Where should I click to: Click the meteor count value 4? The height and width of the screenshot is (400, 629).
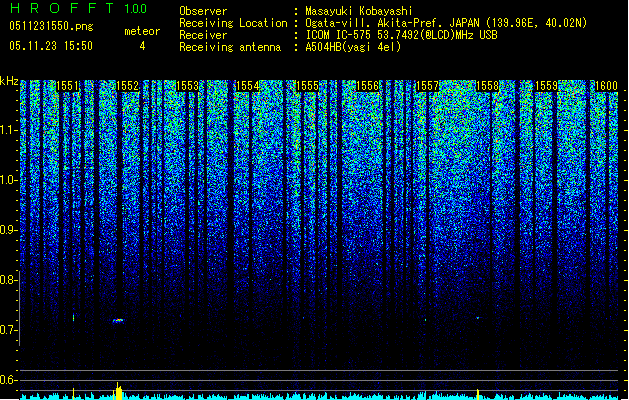tap(142, 46)
